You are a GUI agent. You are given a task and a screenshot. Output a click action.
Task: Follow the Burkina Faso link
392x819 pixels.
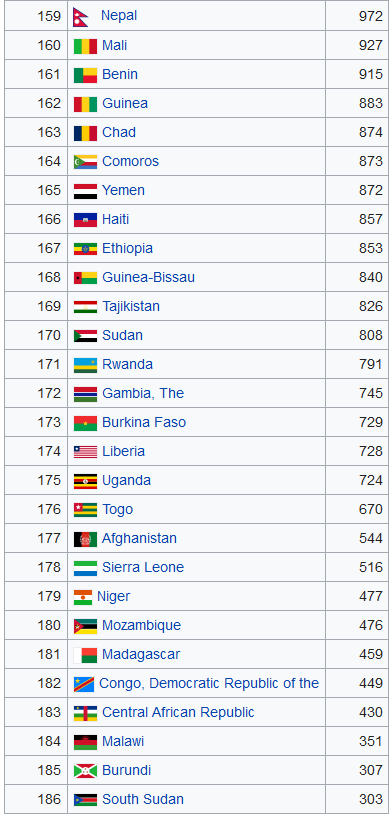coord(144,423)
